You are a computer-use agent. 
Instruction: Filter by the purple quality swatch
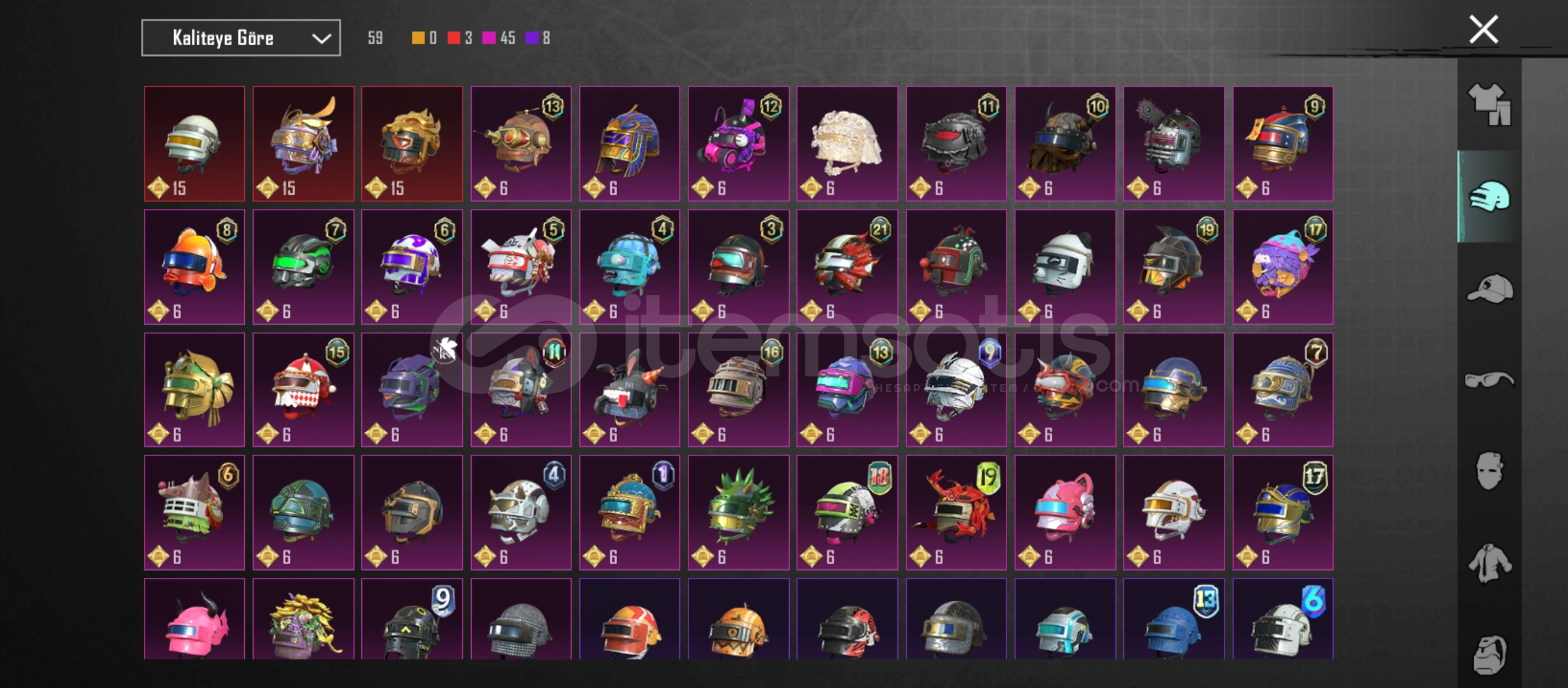[x=532, y=38]
